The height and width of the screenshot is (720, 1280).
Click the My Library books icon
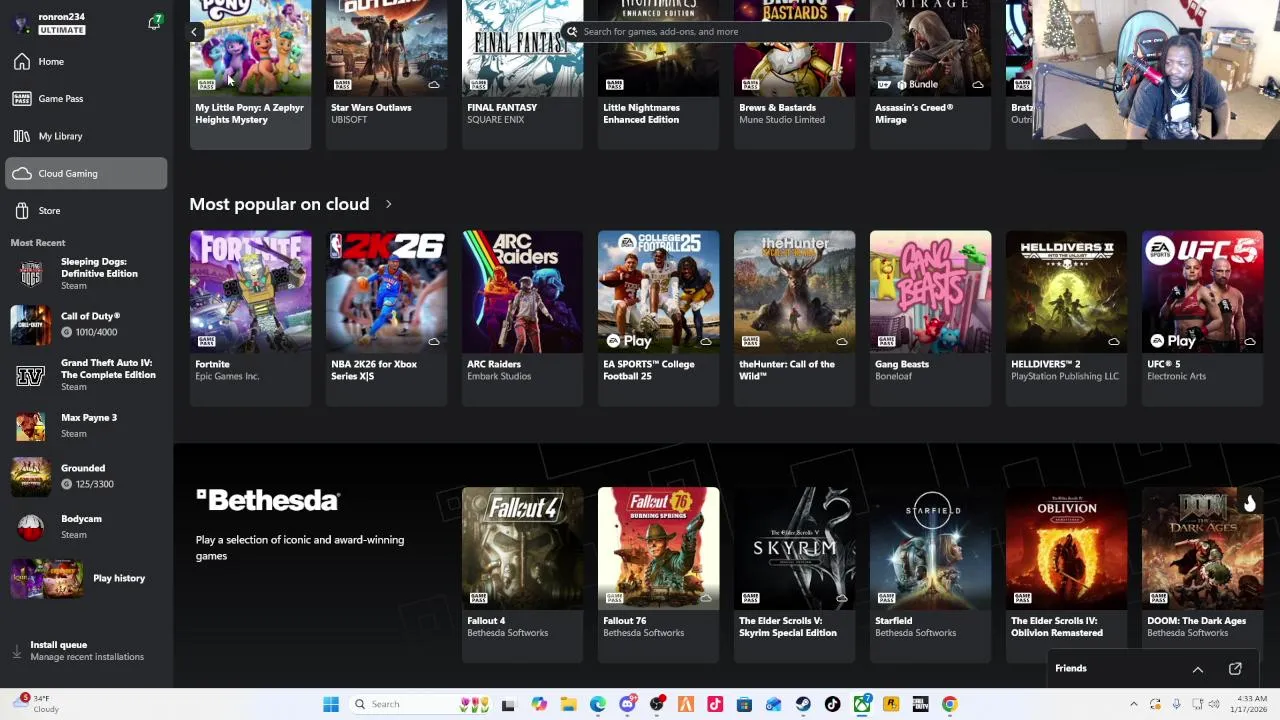pos(22,136)
